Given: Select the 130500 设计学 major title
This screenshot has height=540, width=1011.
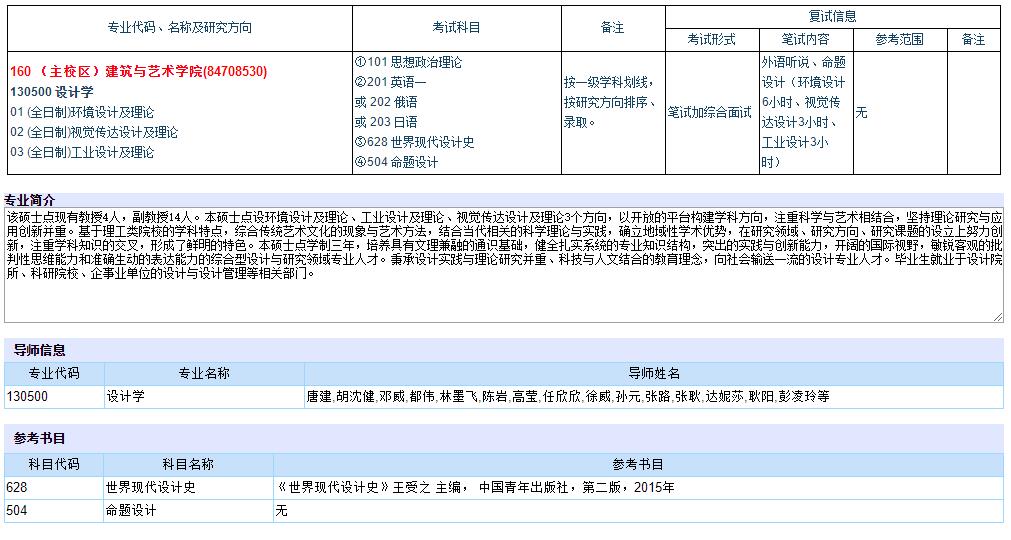Looking at the screenshot, I should [52, 92].
